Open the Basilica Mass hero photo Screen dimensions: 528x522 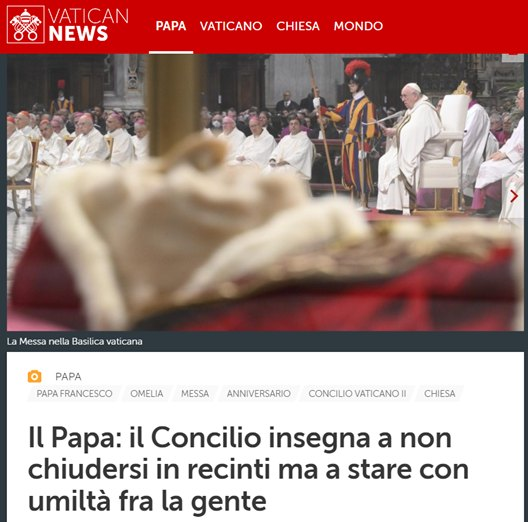point(265,192)
